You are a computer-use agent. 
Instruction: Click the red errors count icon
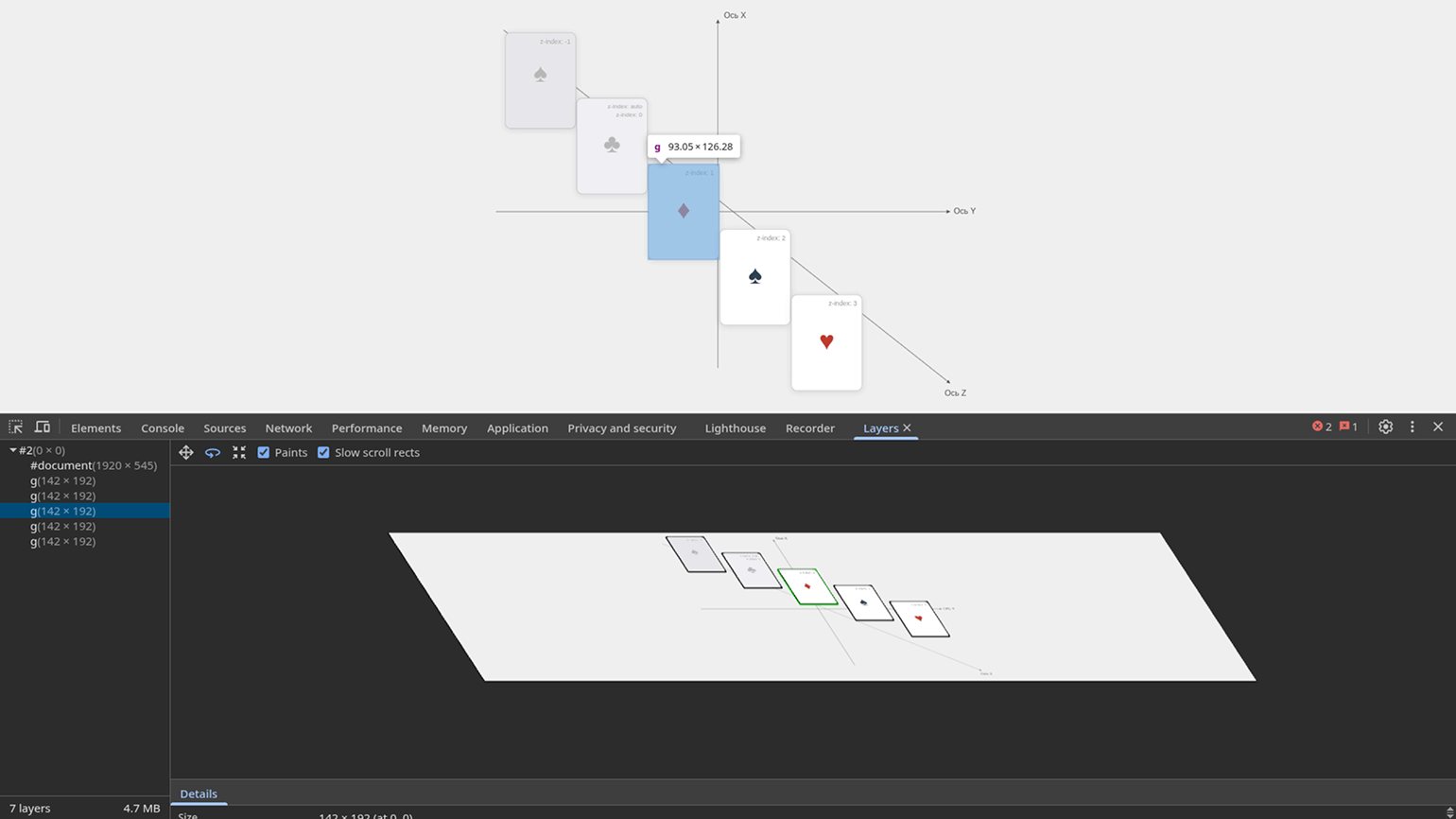[x=1317, y=427]
